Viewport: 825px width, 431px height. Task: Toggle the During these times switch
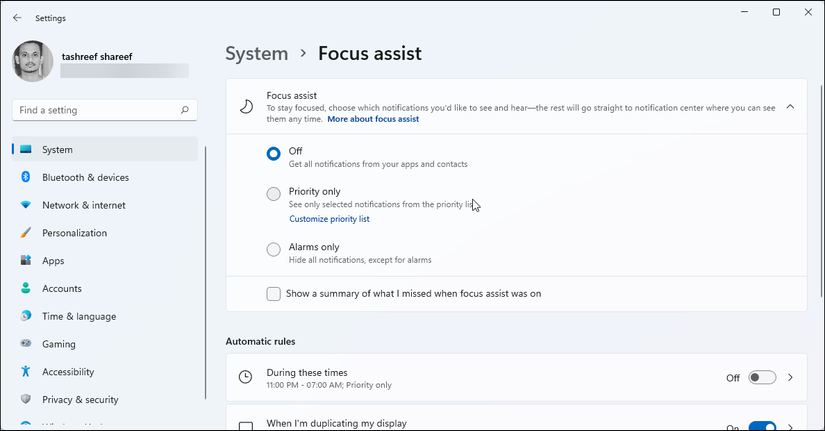coord(762,378)
